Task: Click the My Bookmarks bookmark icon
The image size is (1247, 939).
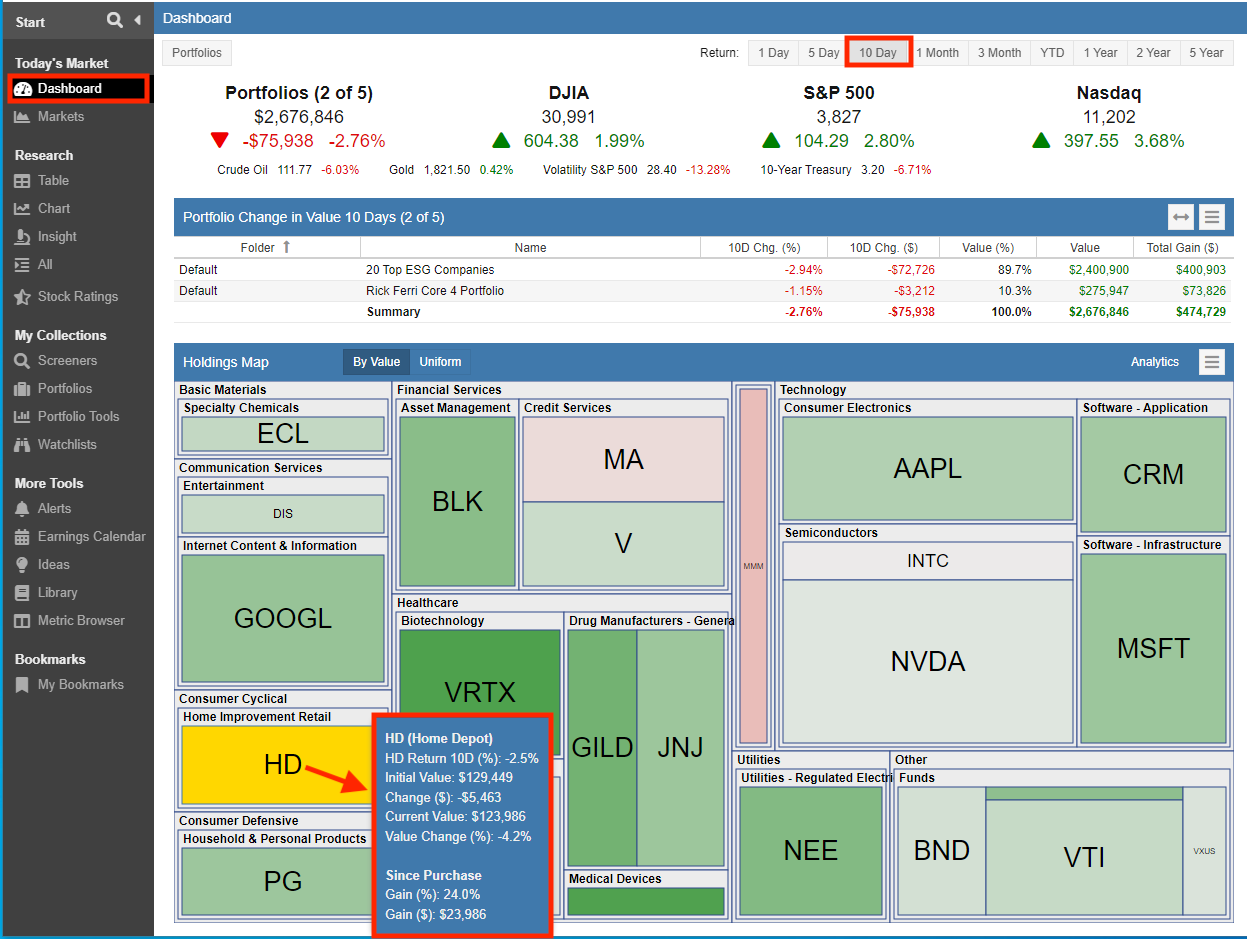Action: 22,685
